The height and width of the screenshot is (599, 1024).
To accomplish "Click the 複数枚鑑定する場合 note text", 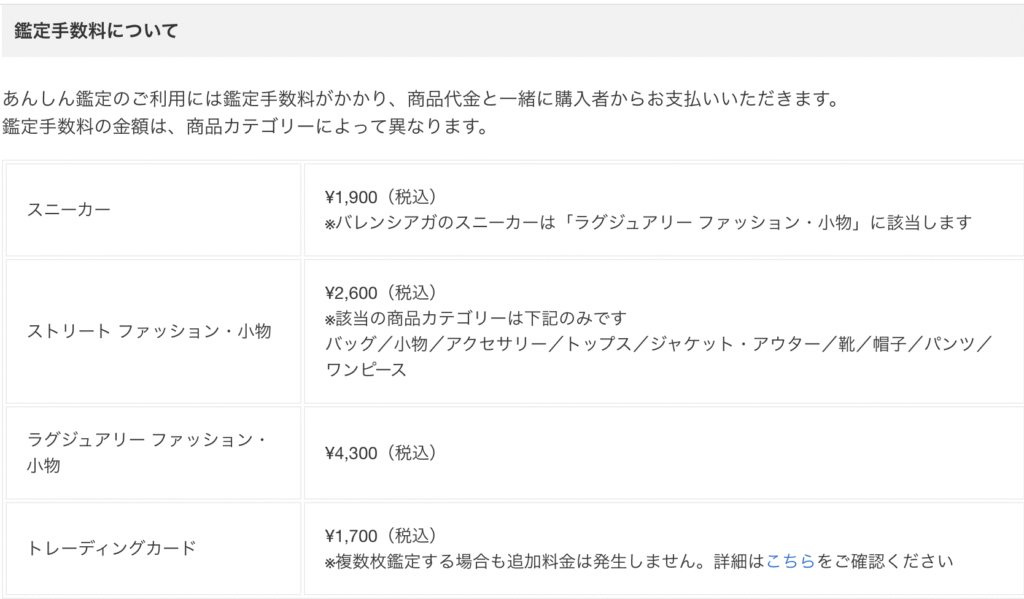I will (639, 561).
